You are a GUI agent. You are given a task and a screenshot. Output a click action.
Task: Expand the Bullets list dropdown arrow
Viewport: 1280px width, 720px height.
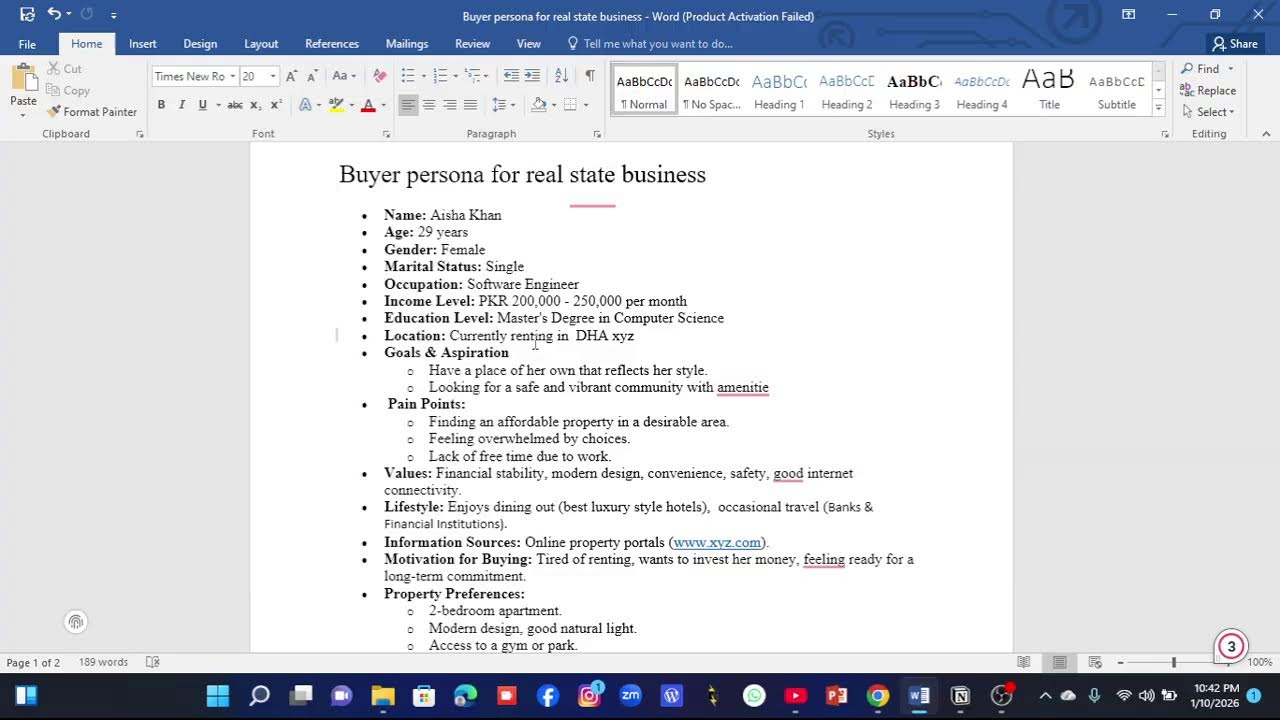pyautogui.click(x=423, y=76)
